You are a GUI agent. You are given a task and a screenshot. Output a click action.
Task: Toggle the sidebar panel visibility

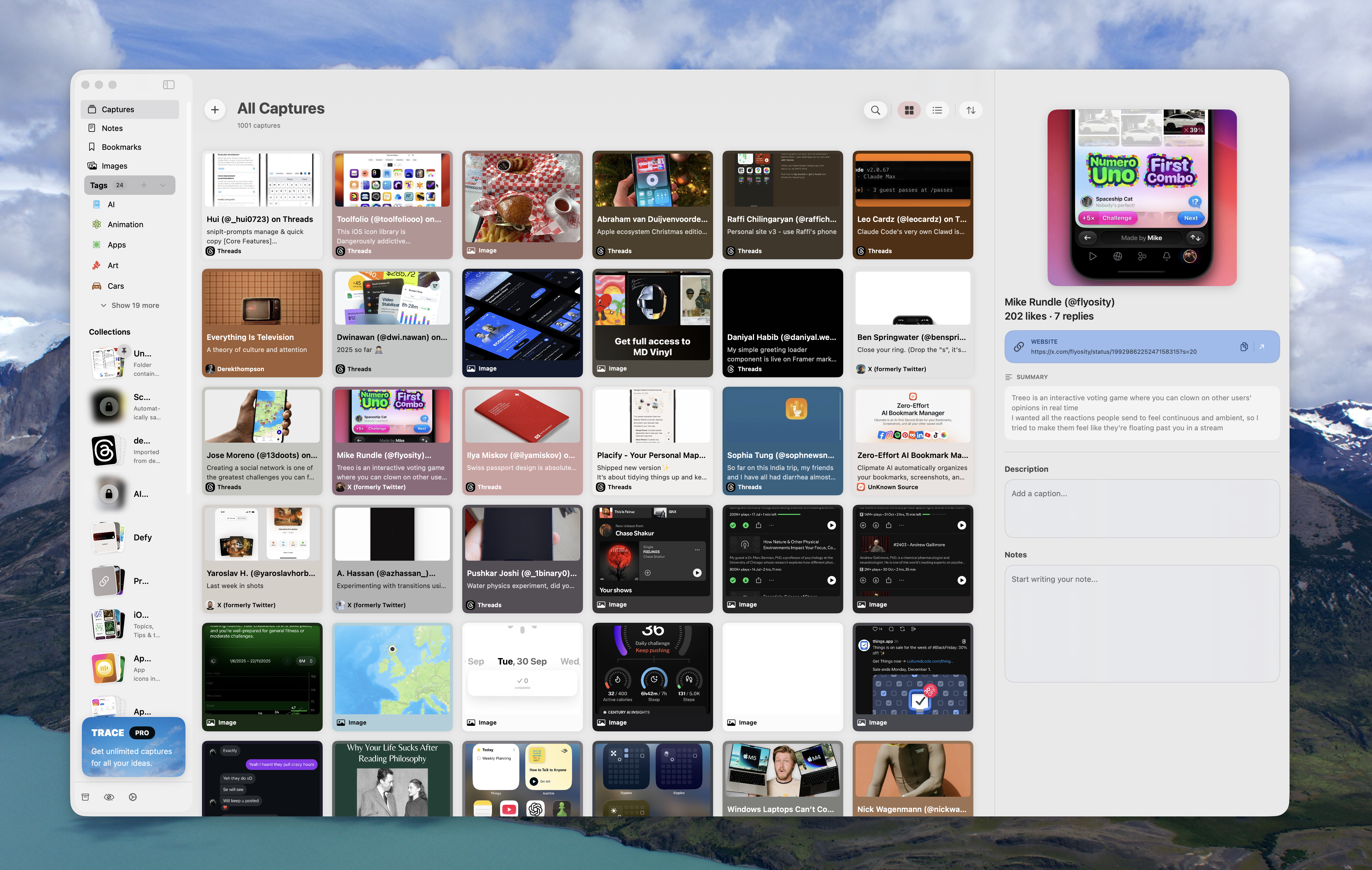tap(169, 84)
